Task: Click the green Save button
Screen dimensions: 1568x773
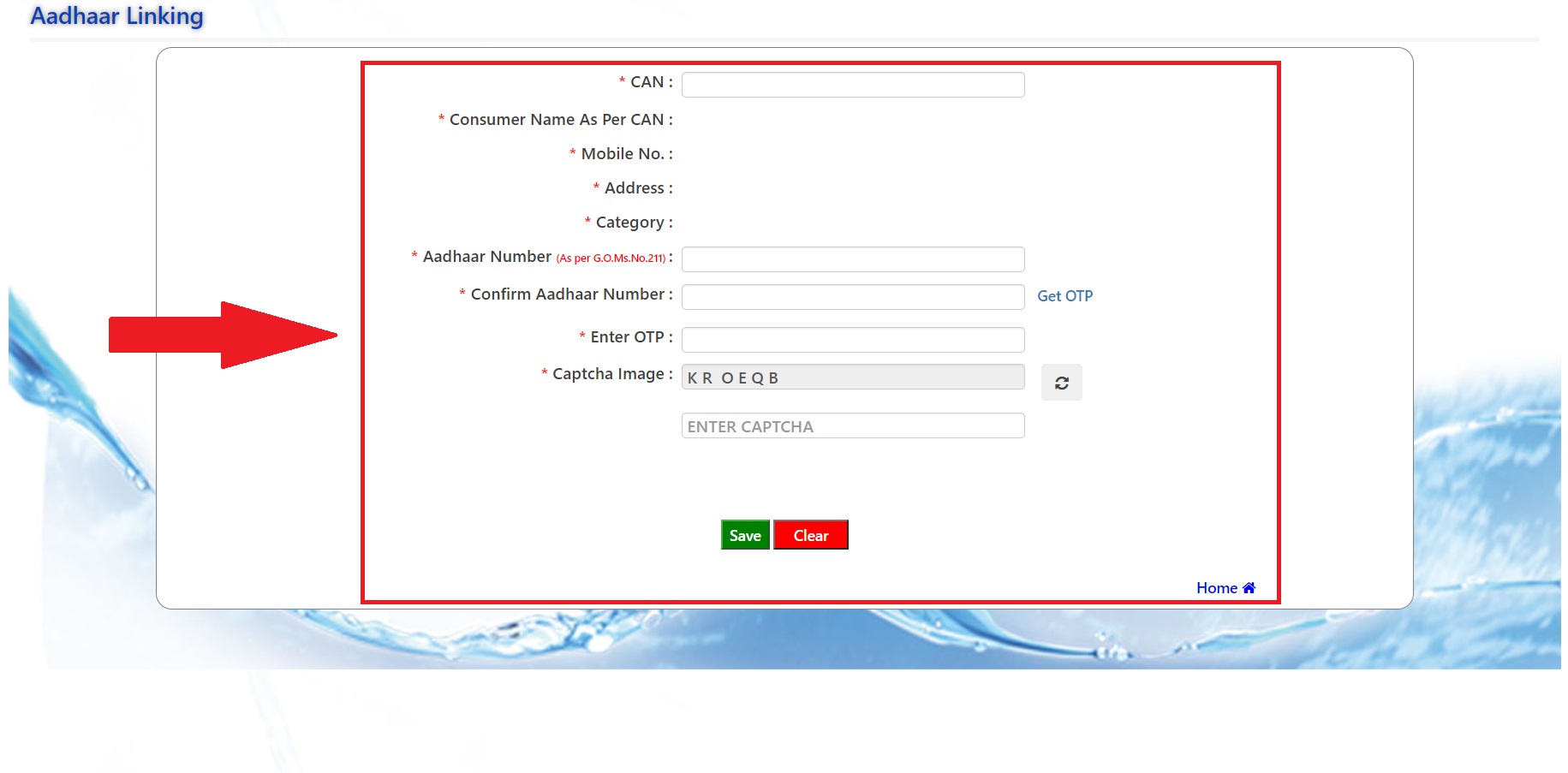Action: point(745,535)
